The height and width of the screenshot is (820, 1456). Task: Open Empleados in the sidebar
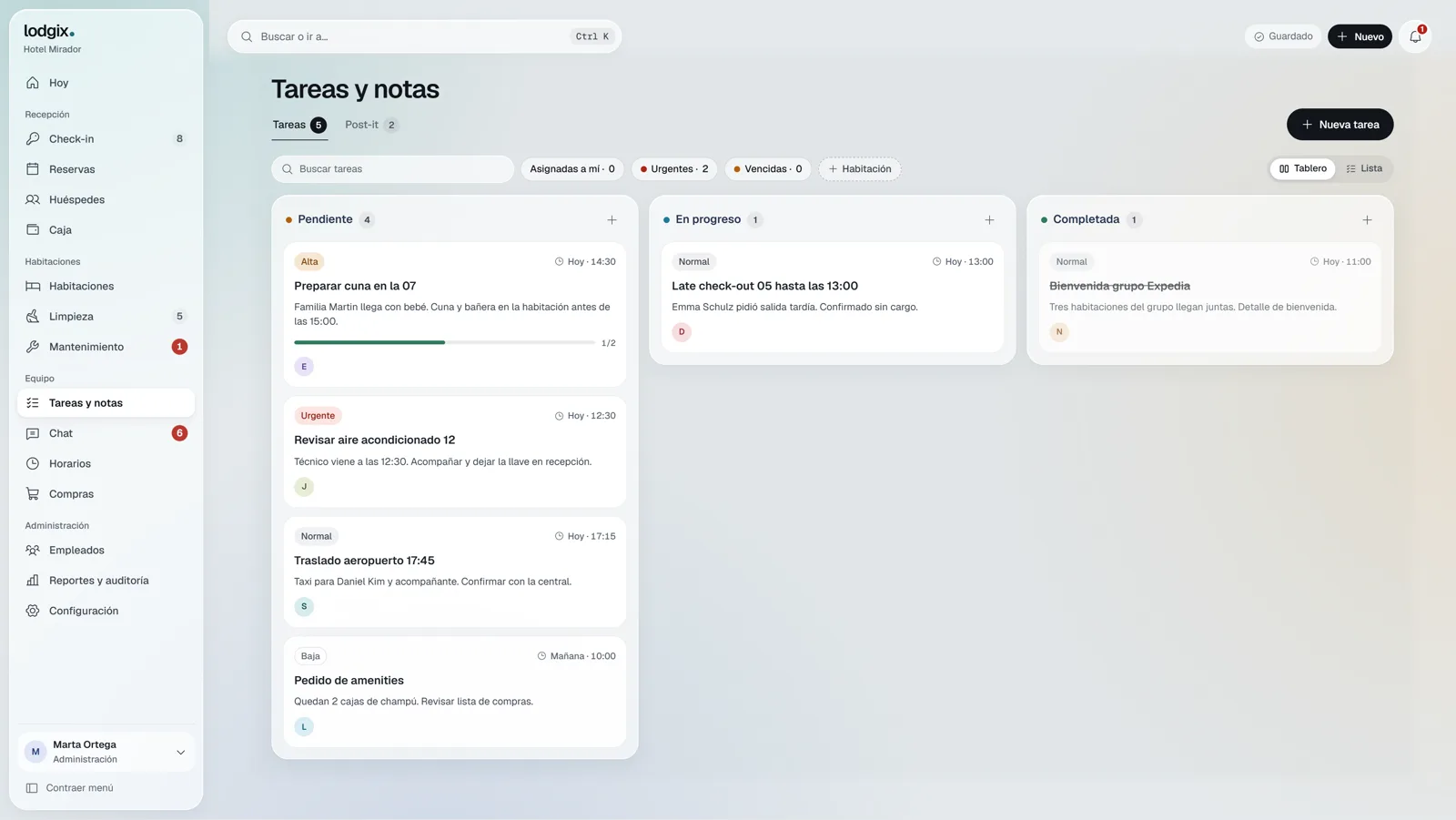pyautogui.click(x=106, y=550)
